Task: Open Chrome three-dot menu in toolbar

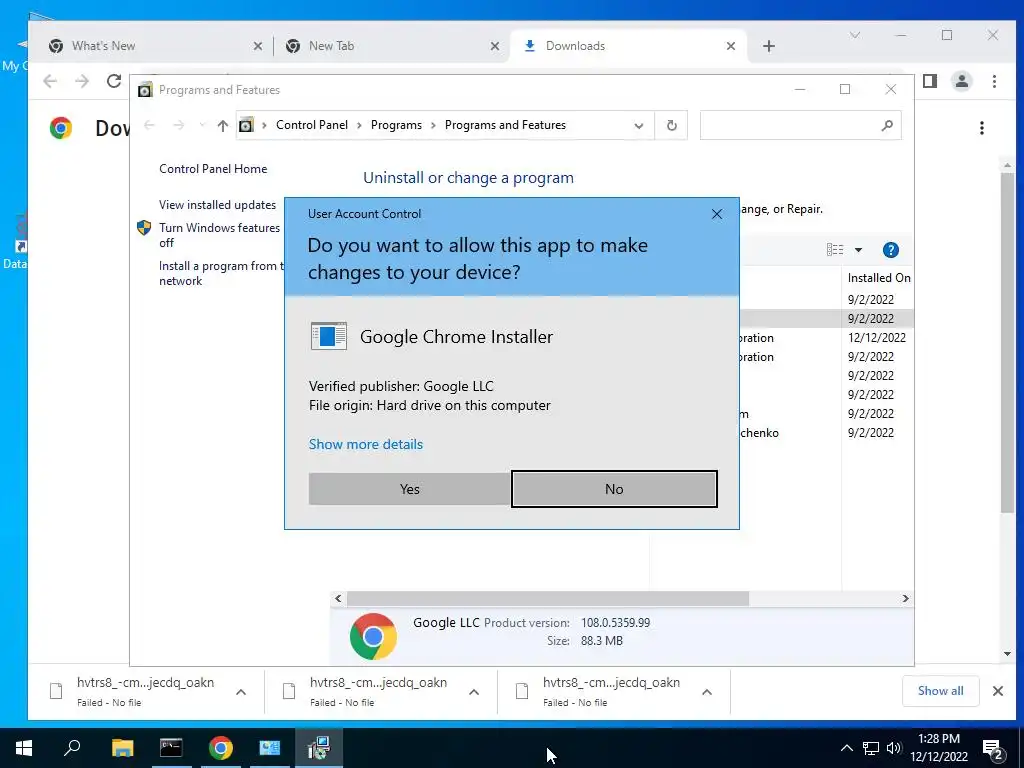Action: [994, 81]
